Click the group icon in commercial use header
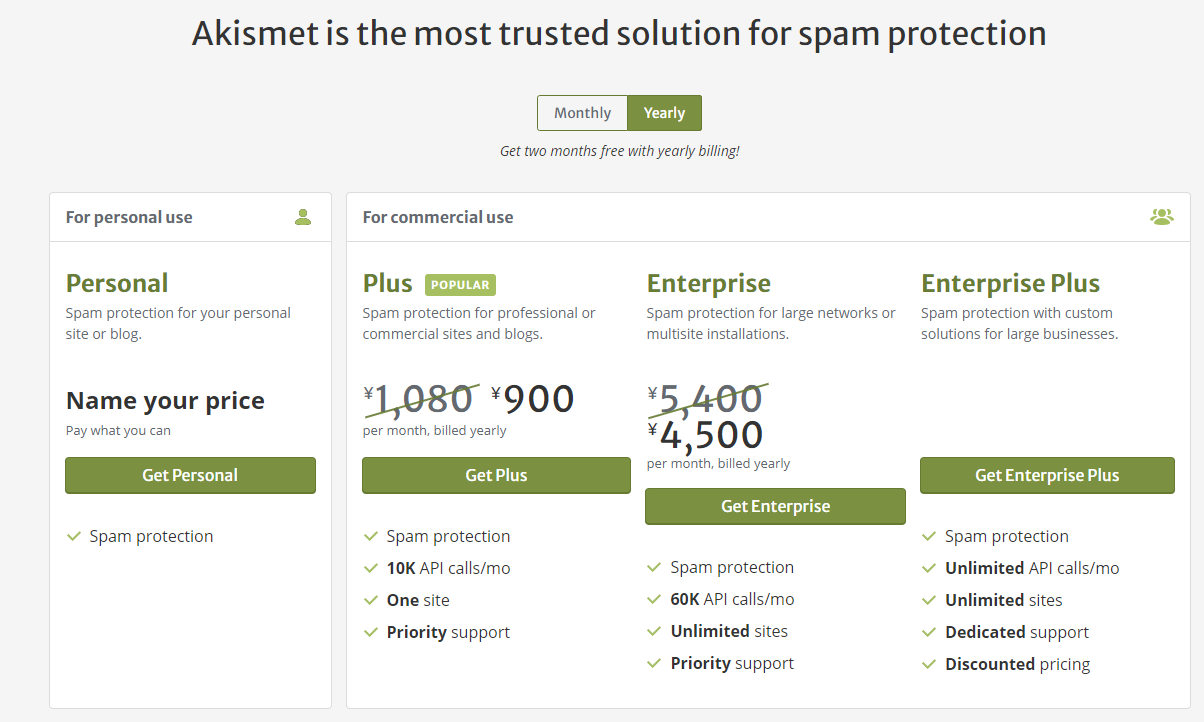Viewport: 1204px width, 722px height. [x=1162, y=217]
